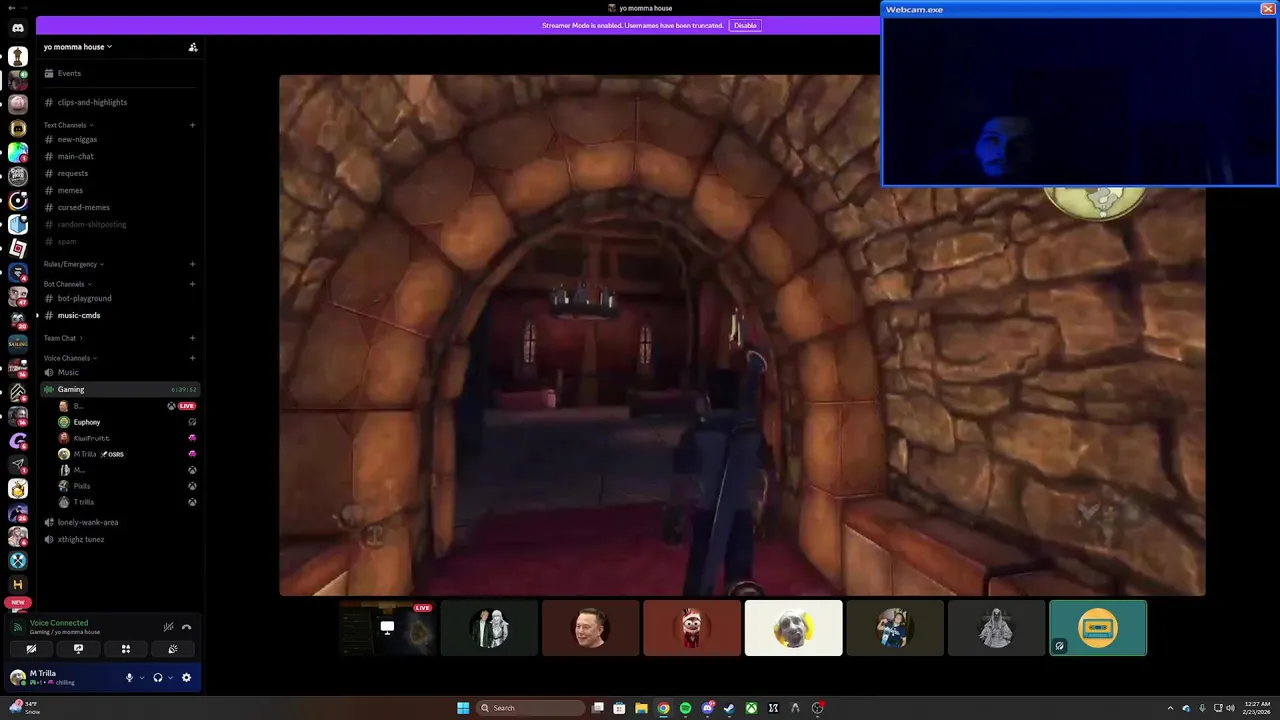Toggle microphone mute in user panel
This screenshot has width=1280, height=720.
[x=129, y=678]
